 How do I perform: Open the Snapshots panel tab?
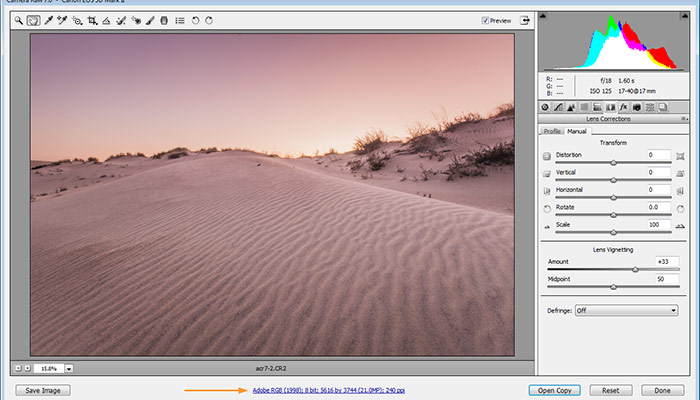click(663, 107)
